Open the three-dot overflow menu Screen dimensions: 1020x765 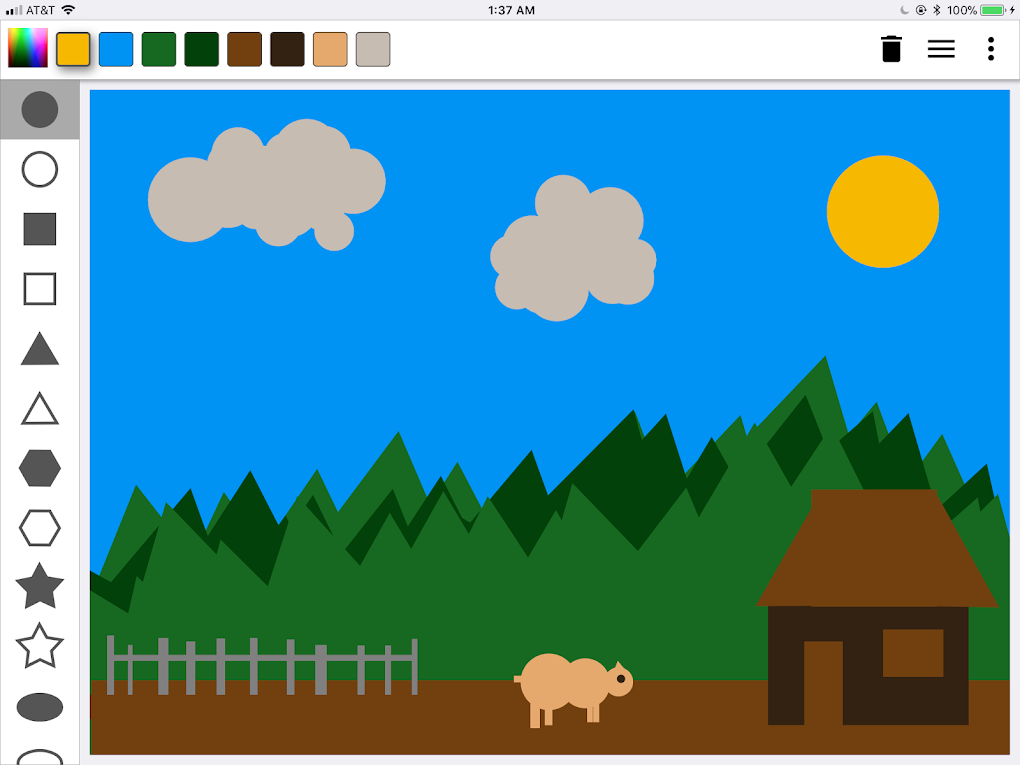point(990,48)
